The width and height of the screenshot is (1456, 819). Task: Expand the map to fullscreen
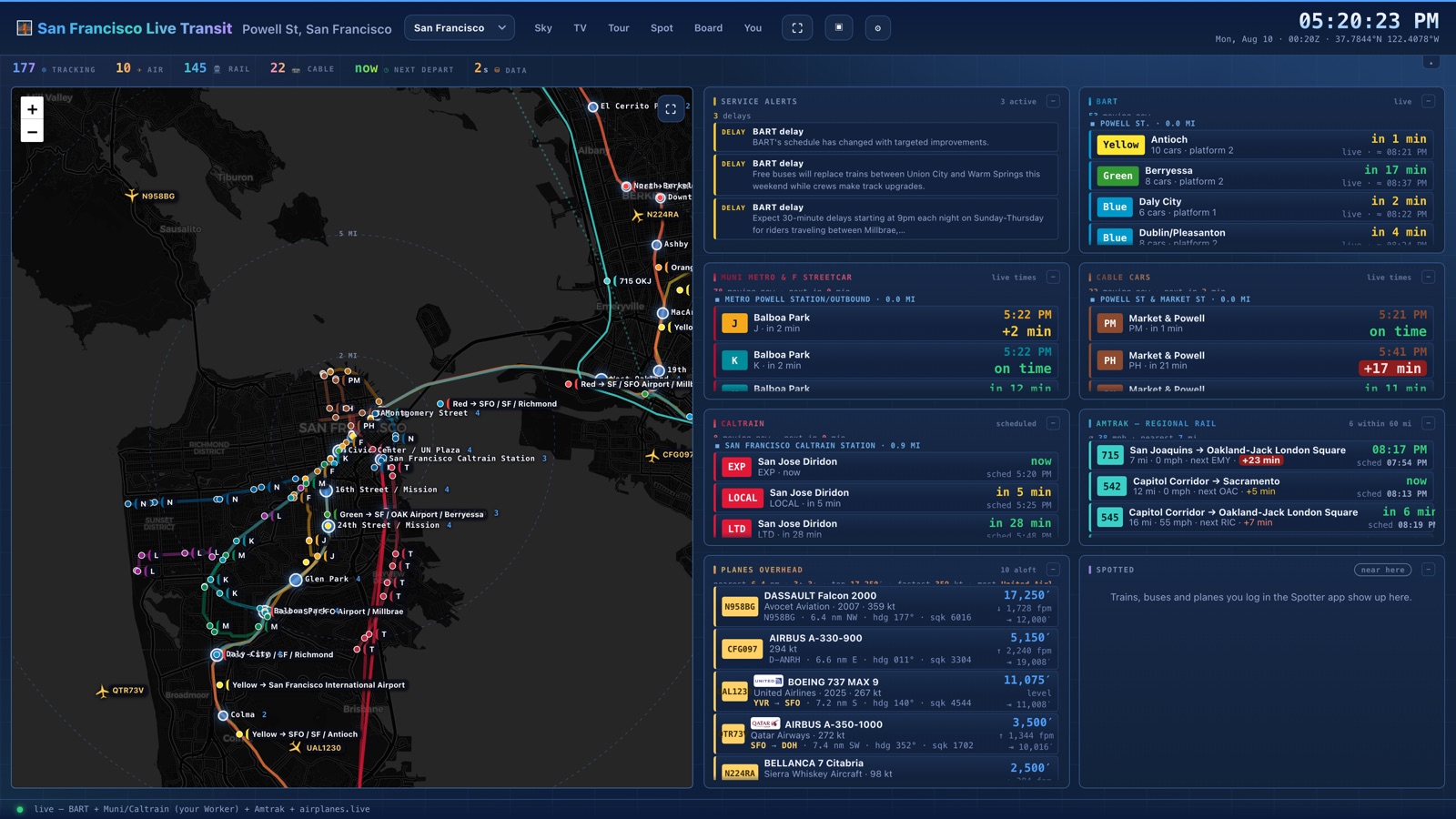pyautogui.click(x=671, y=108)
